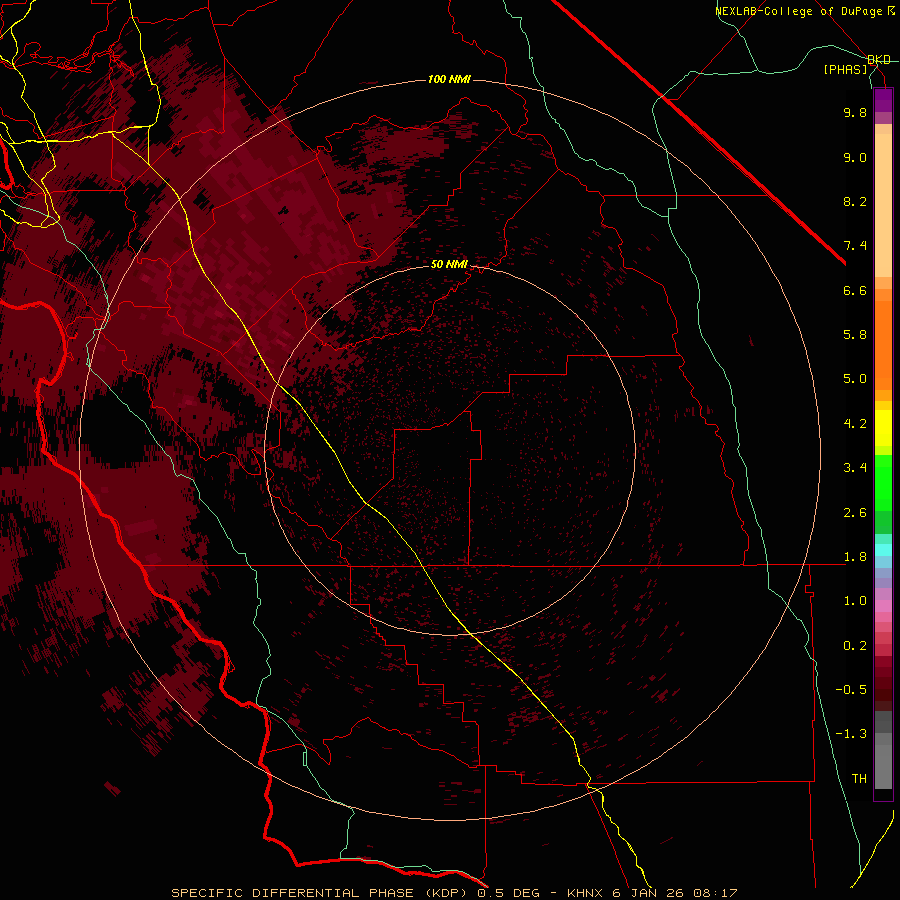Click the 5.8 scale label

click(x=855, y=335)
